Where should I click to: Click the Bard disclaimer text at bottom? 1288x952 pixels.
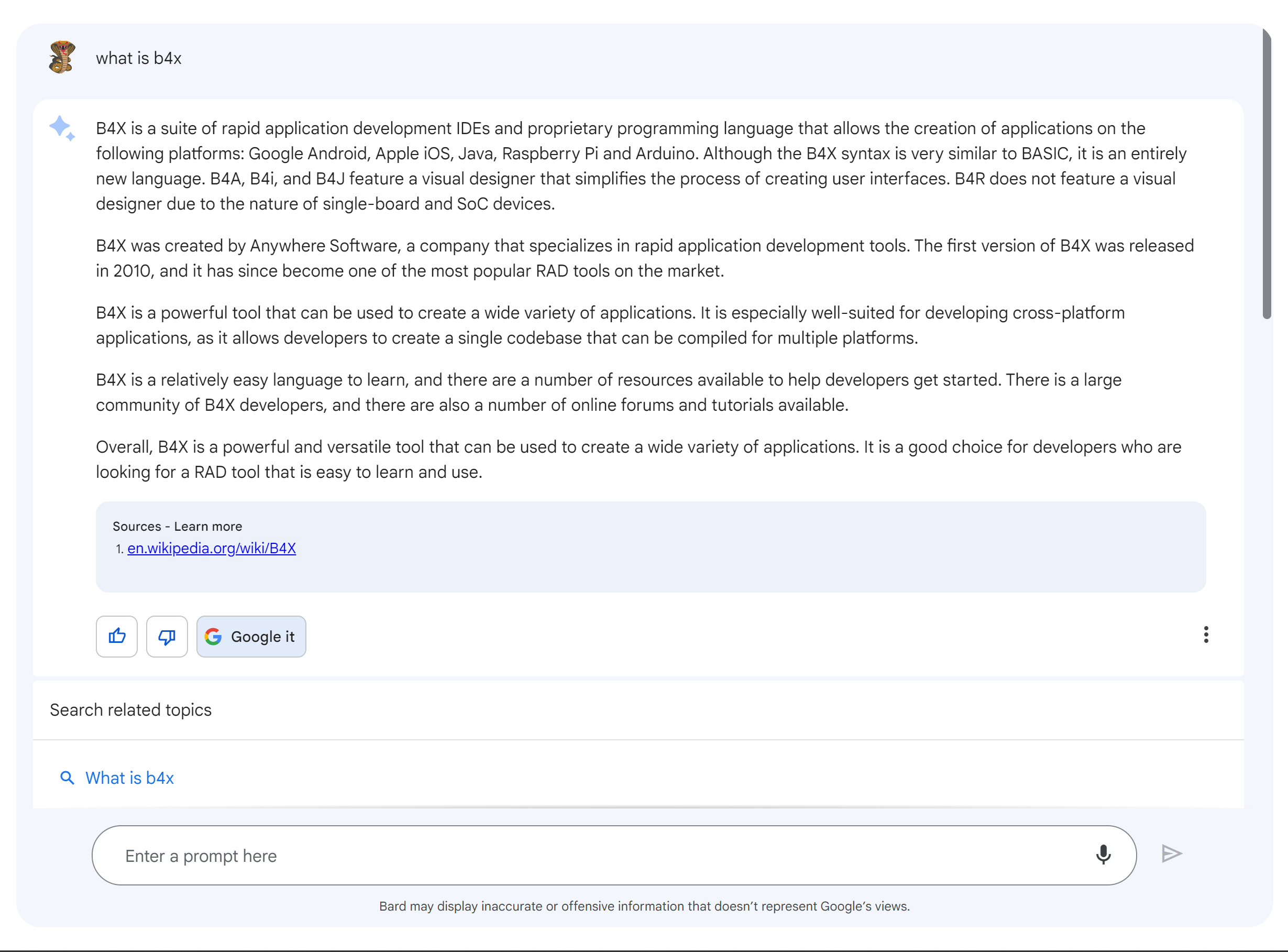pyautogui.click(x=644, y=906)
